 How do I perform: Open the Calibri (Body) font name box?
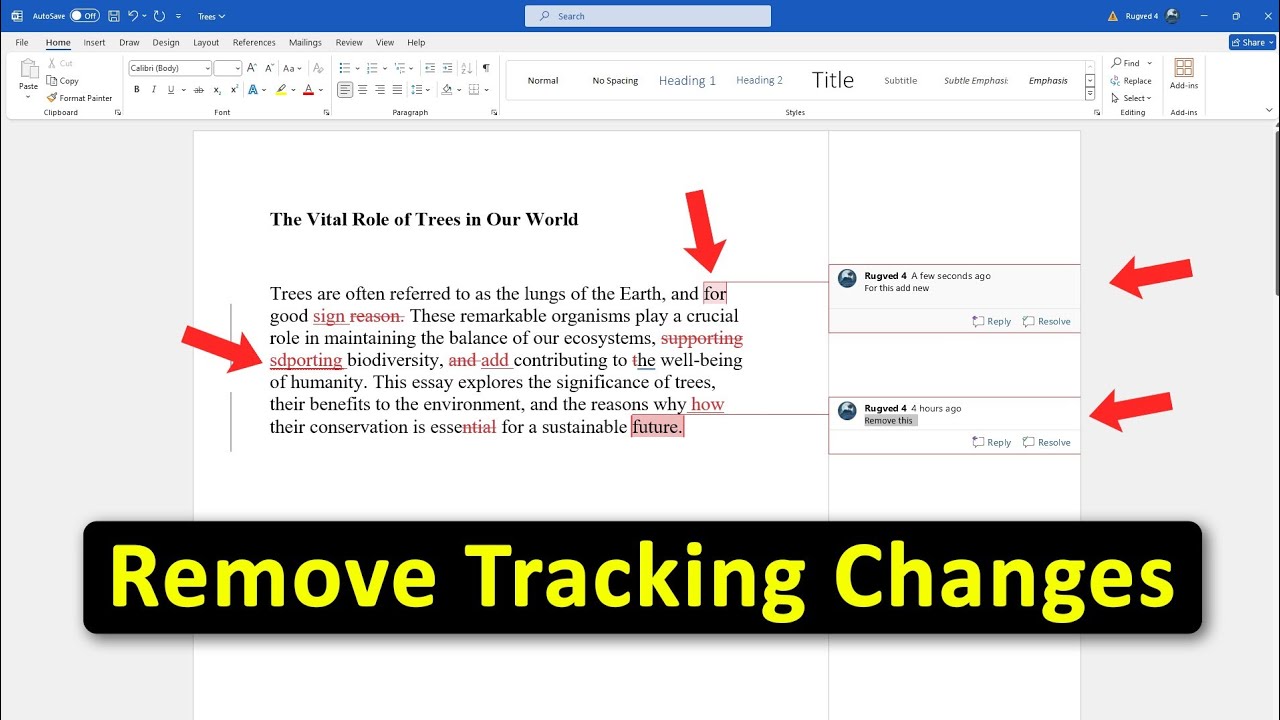170,68
